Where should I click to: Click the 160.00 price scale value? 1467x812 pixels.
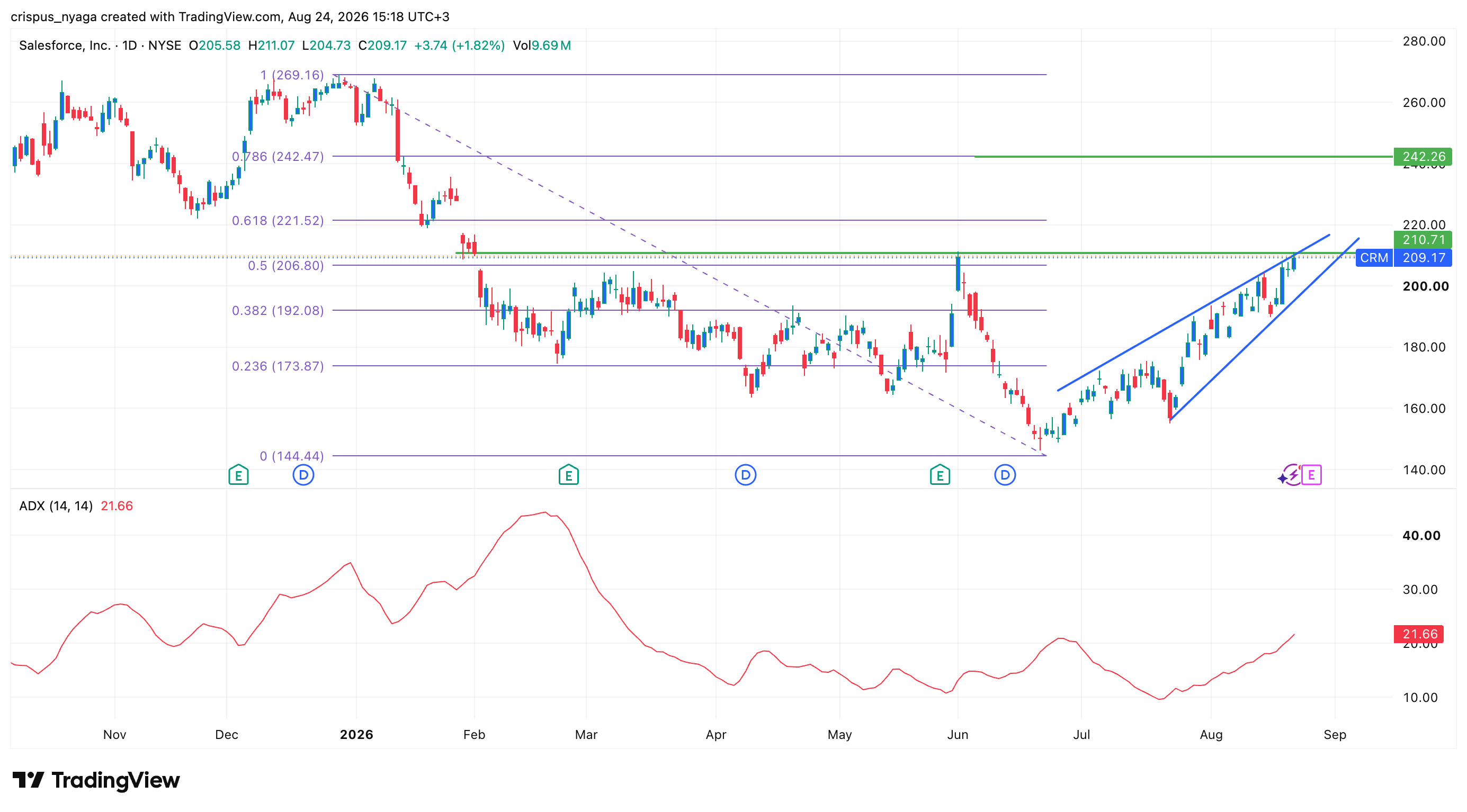pyautogui.click(x=1424, y=409)
